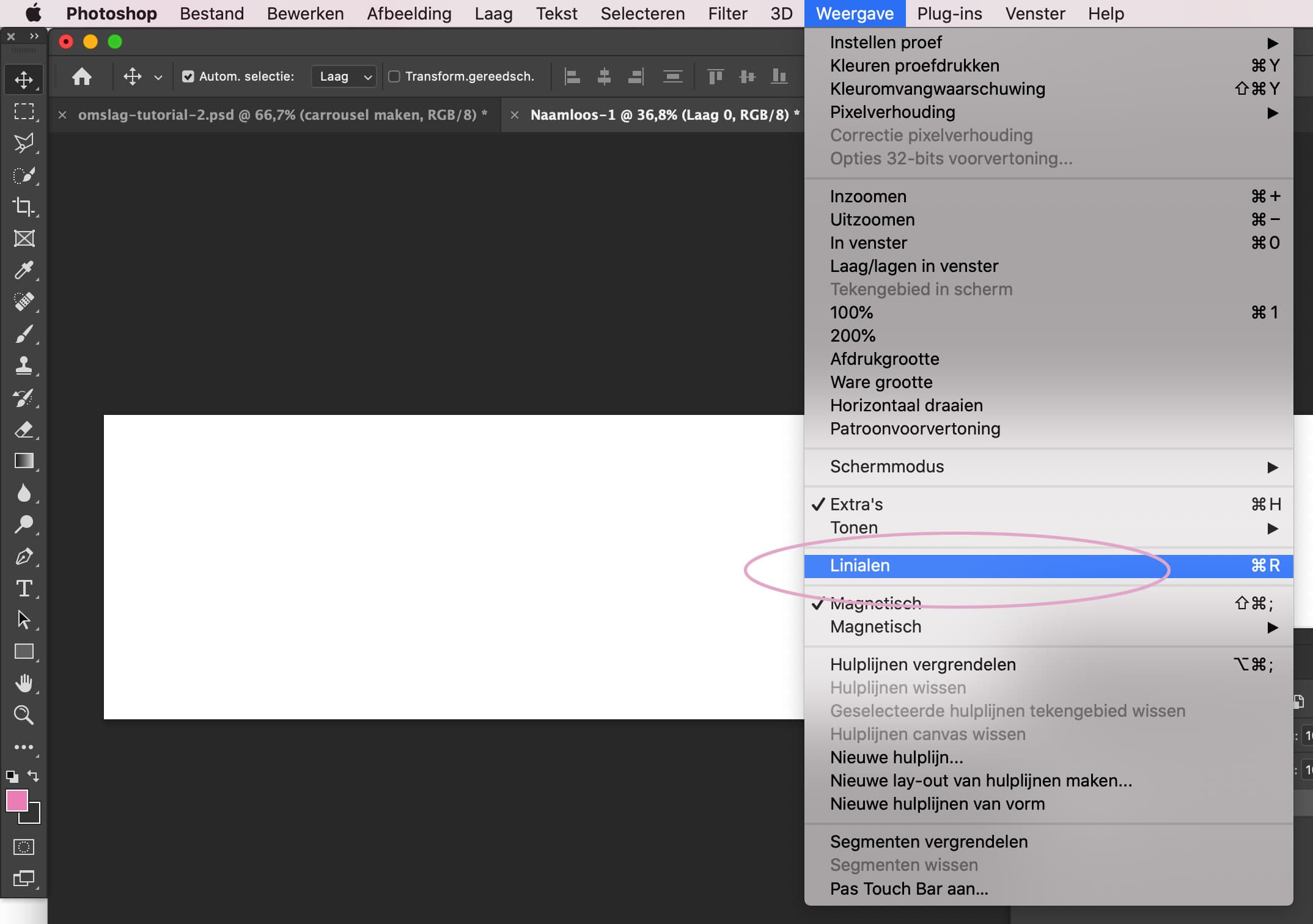Viewport: 1313px width, 924px height.
Task: Open the Apple menu
Action: (33, 13)
